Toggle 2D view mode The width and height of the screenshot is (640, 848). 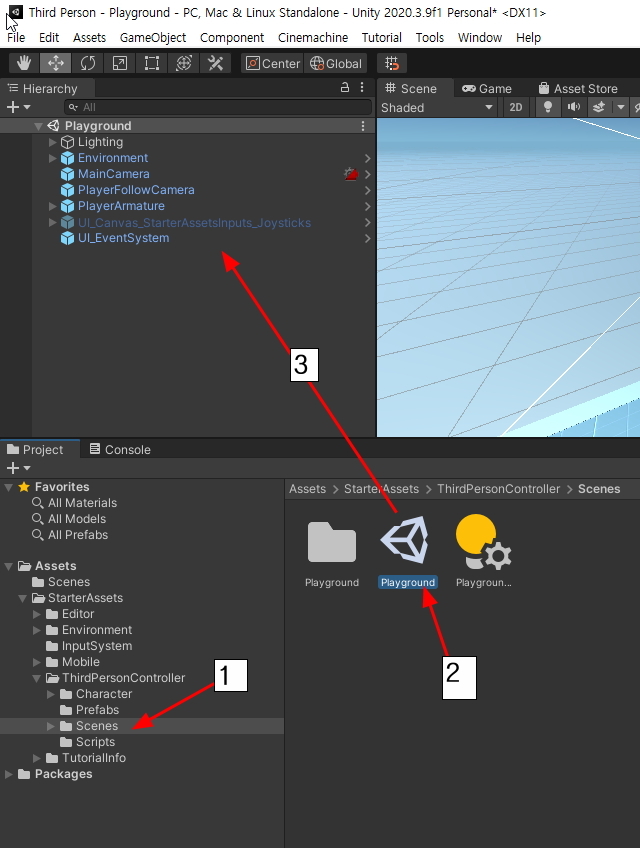(516, 107)
